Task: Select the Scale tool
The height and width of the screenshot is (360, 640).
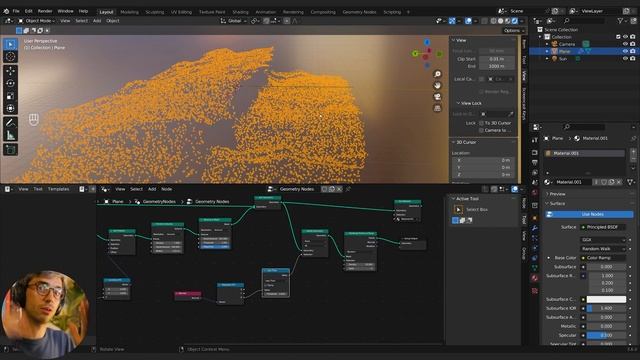Action: pyautogui.click(x=11, y=96)
